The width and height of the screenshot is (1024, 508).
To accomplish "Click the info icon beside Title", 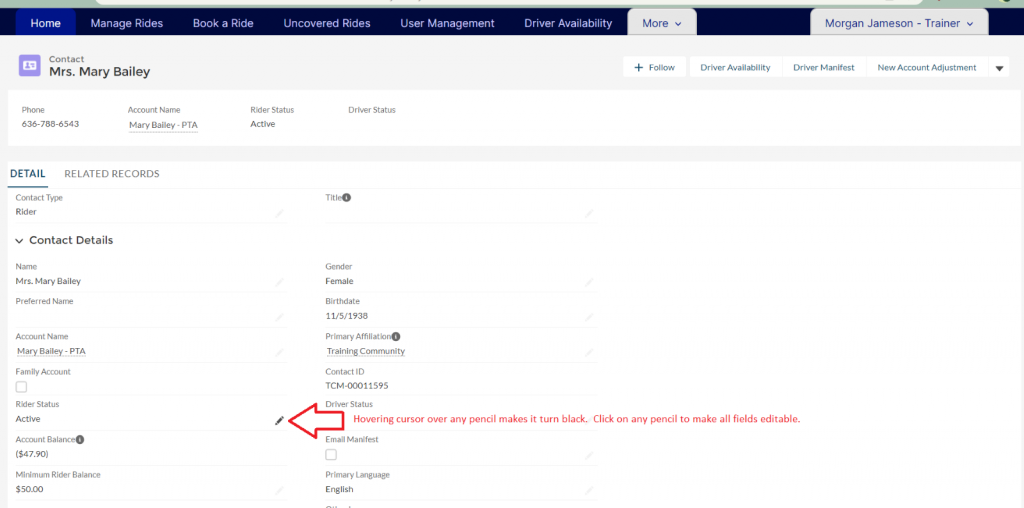I will tap(347, 198).
